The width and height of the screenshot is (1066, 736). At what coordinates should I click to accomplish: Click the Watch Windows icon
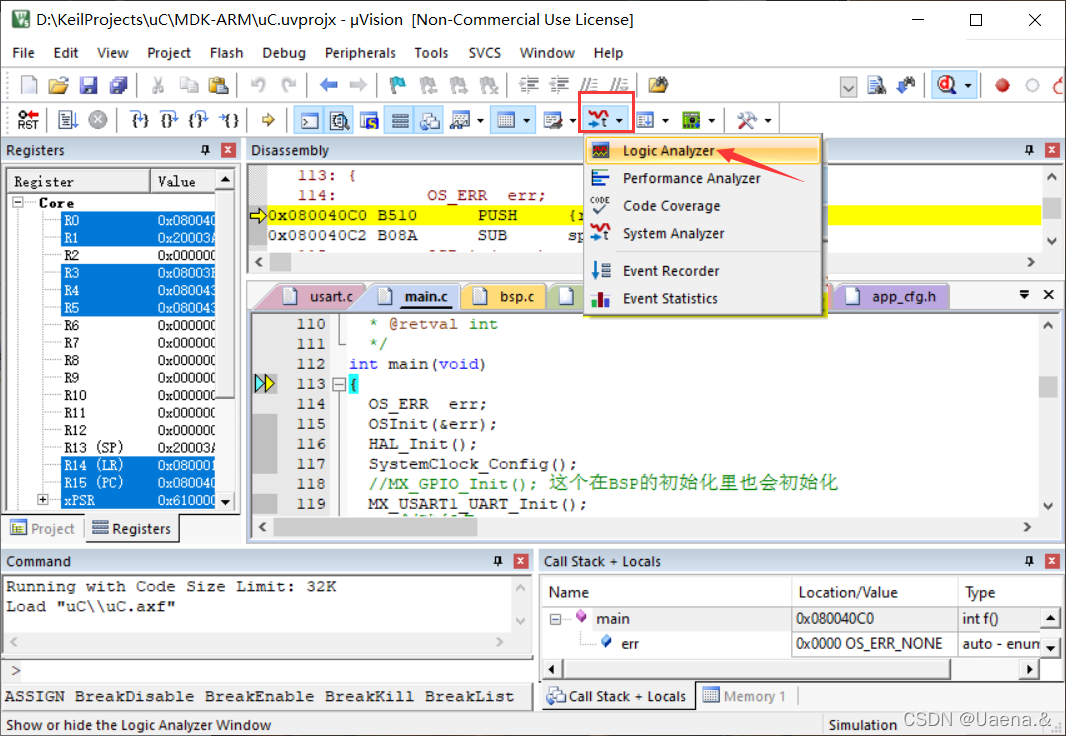pyautogui.click(x=460, y=121)
